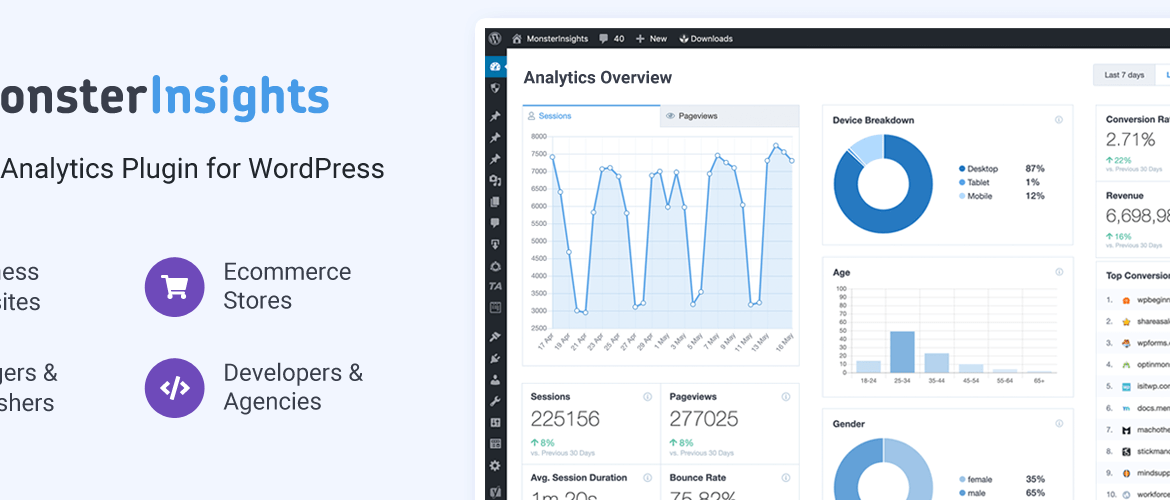Click the 25-34 bar in Age chart
The width and height of the screenshot is (1170, 500).
pos(902,351)
